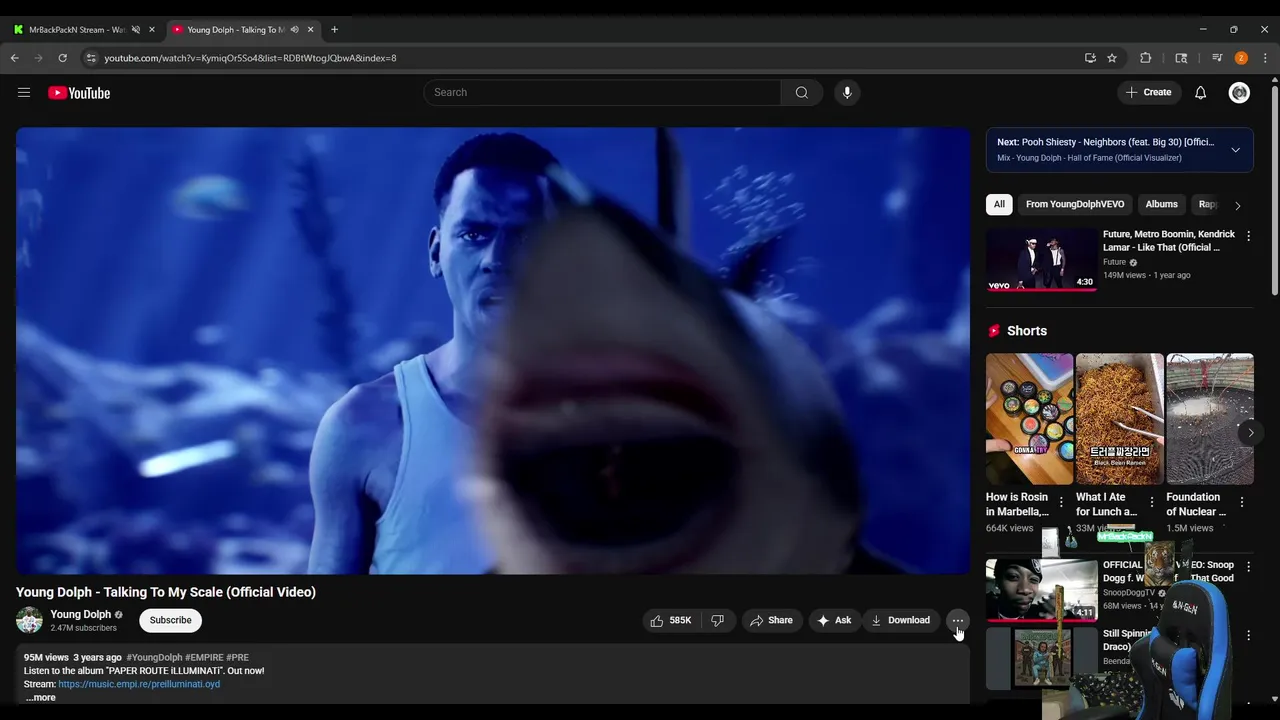Click the search magnifier button

tap(802, 93)
